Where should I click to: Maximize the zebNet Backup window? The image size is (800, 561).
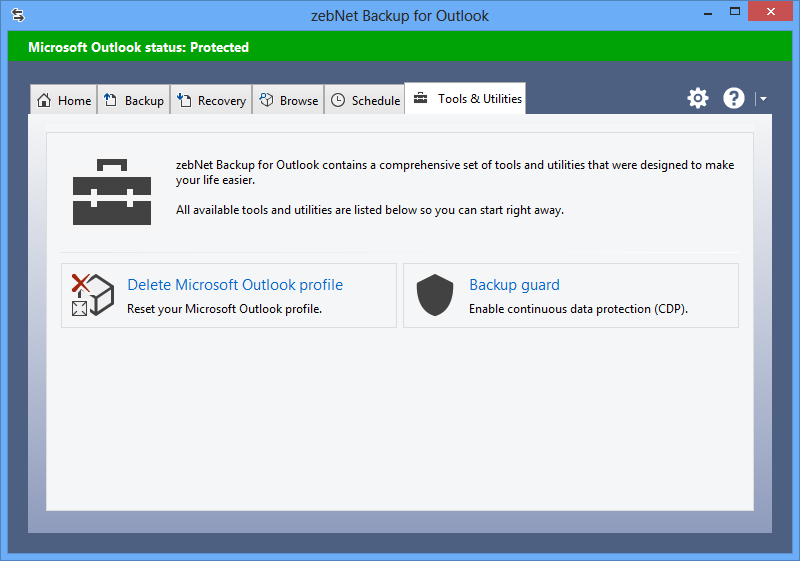point(735,12)
